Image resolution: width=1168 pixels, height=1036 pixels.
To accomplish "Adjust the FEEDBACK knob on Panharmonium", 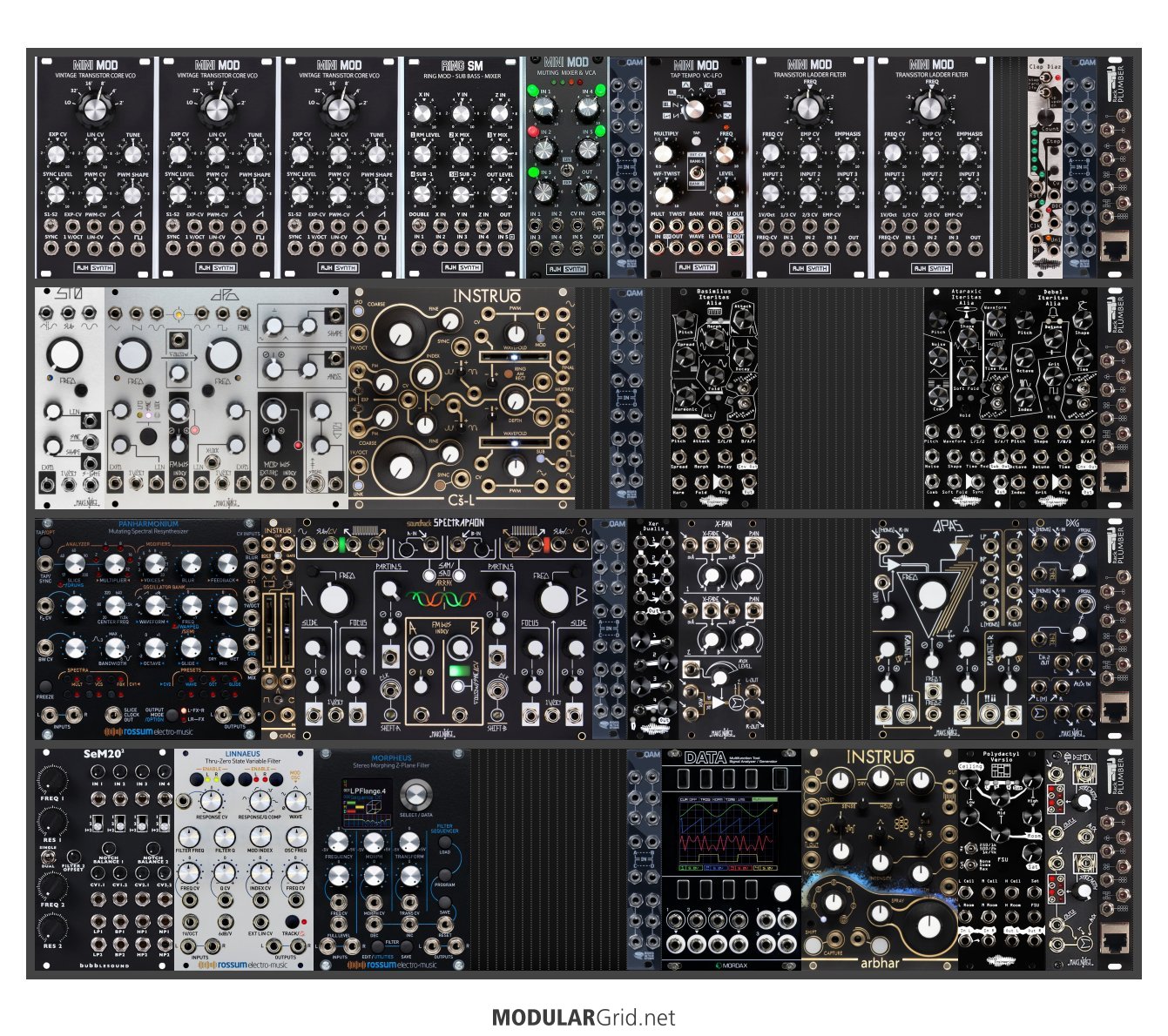I will click(226, 564).
